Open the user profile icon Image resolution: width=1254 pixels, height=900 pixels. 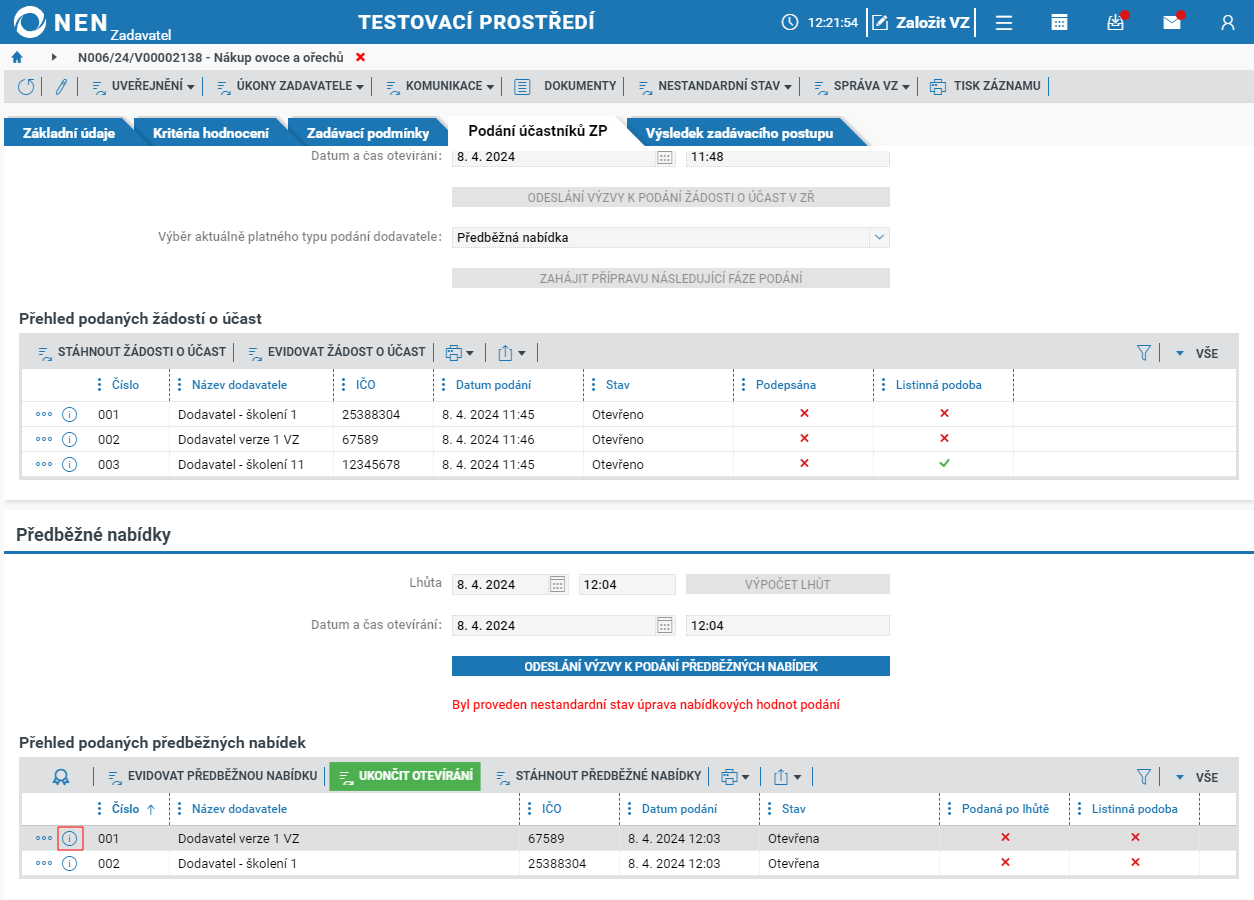tap(1228, 22)
